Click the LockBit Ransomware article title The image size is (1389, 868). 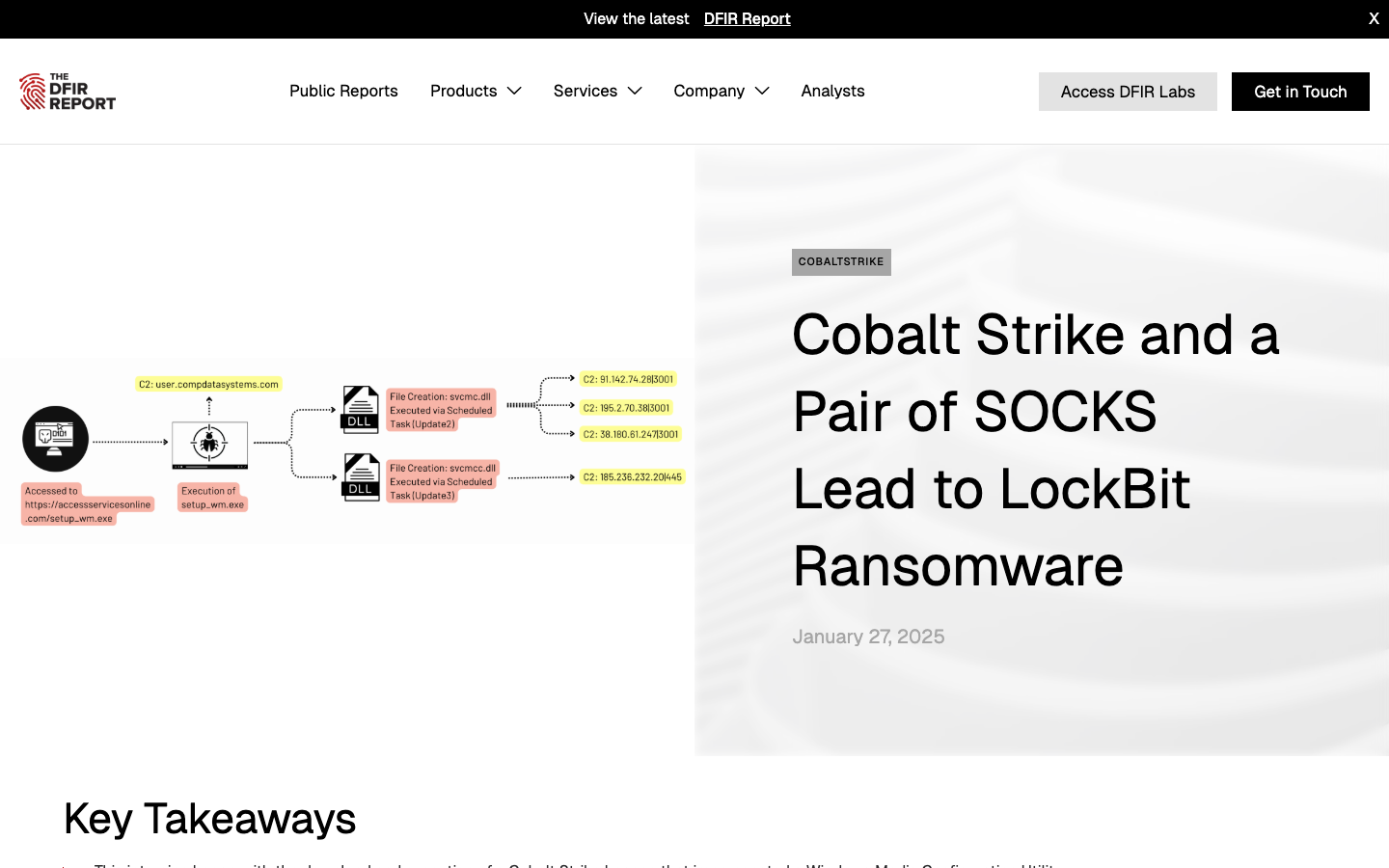1036,450
